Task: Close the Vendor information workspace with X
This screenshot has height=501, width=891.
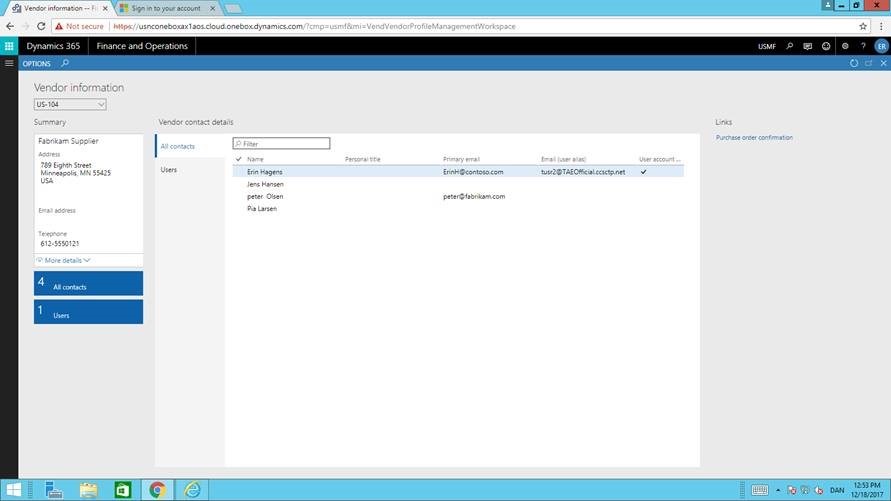Action: [x=883, y=63]
